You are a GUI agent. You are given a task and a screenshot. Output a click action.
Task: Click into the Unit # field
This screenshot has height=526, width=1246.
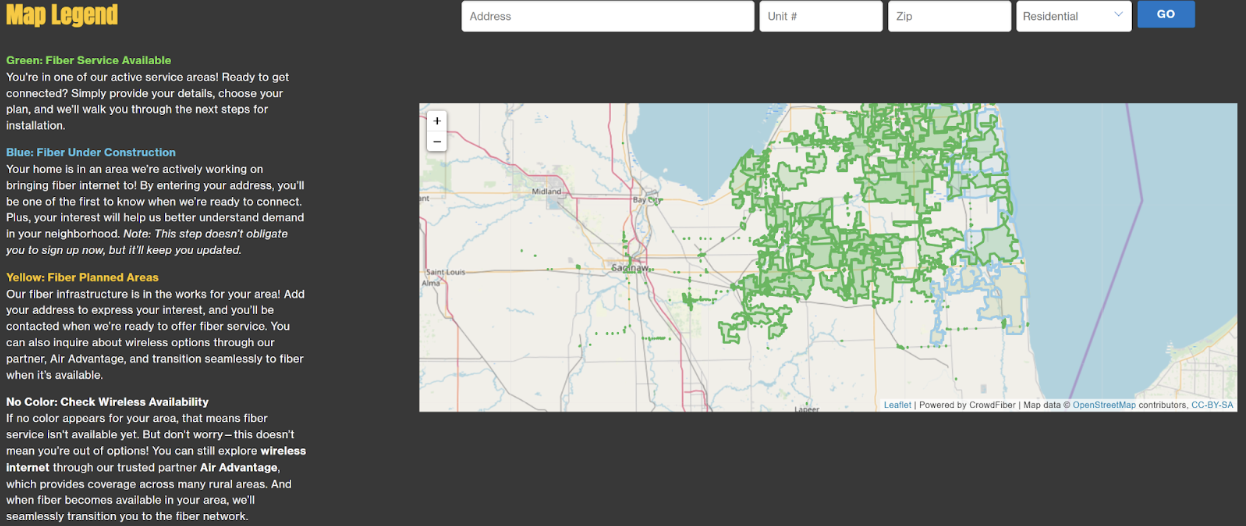(x=820, y=16)
